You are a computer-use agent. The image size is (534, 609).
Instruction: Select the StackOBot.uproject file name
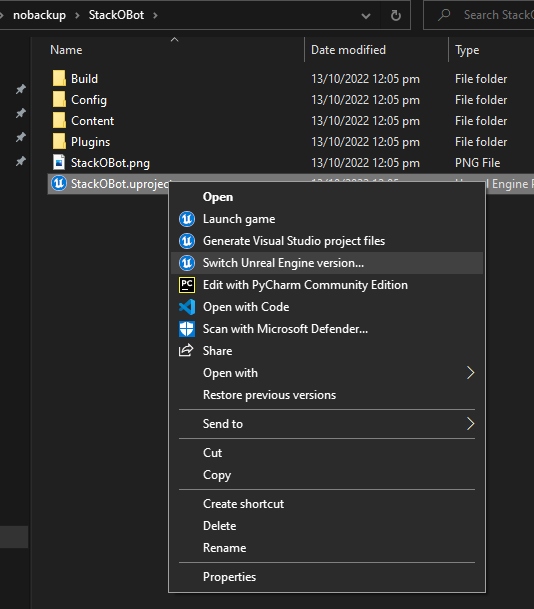point(120,184)
